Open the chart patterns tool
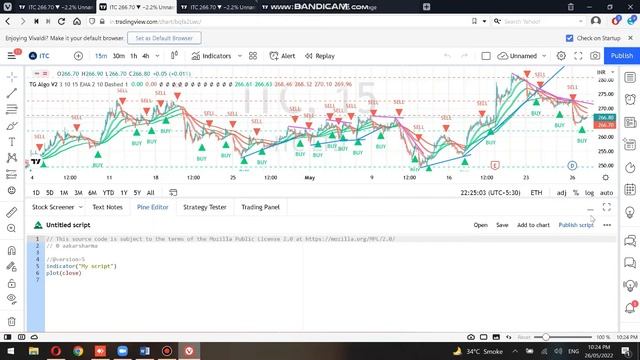 tap(12, 158)
